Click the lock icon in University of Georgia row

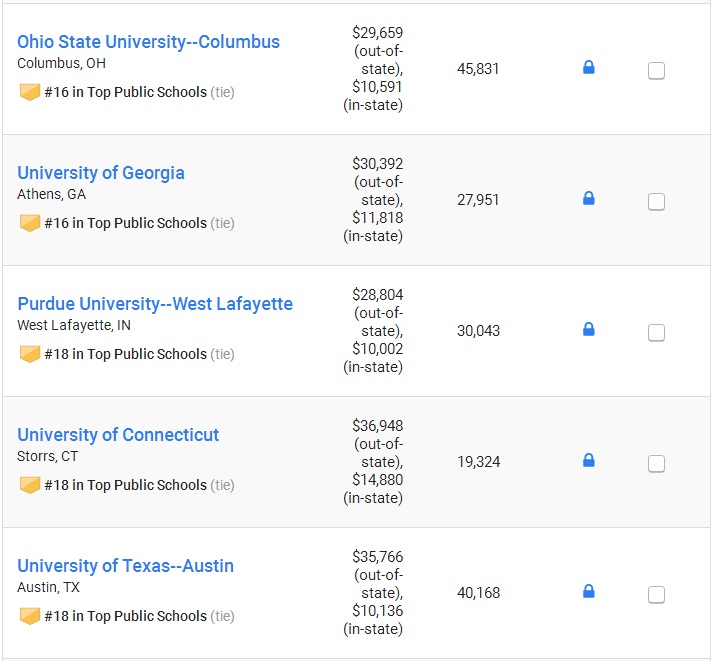coord(588,198)
